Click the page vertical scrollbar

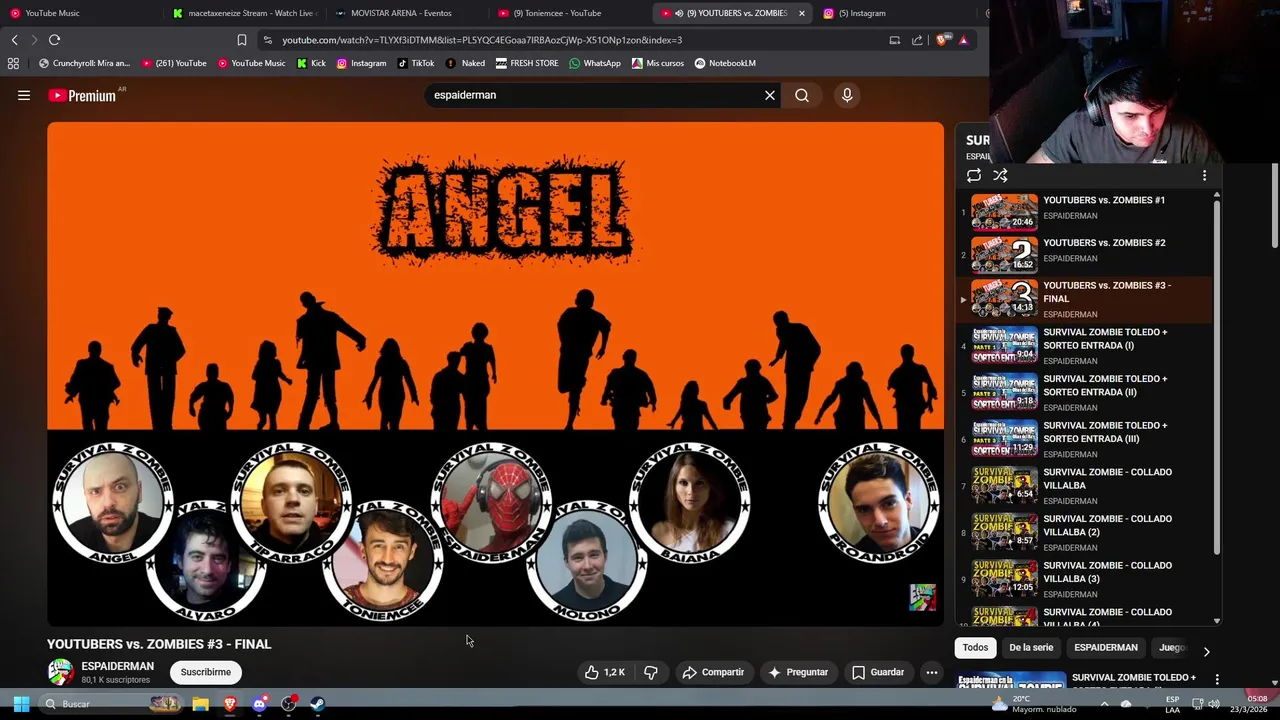click(x=1274, y=205)
